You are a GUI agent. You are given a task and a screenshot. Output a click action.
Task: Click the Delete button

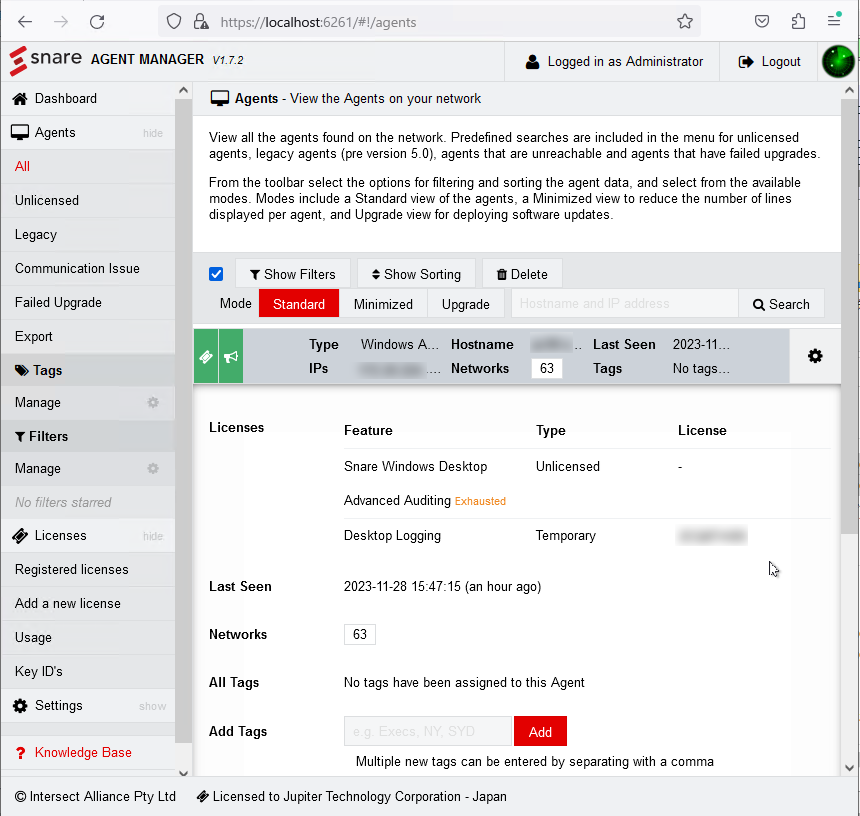pyautogui.click(x=522, y=274)
